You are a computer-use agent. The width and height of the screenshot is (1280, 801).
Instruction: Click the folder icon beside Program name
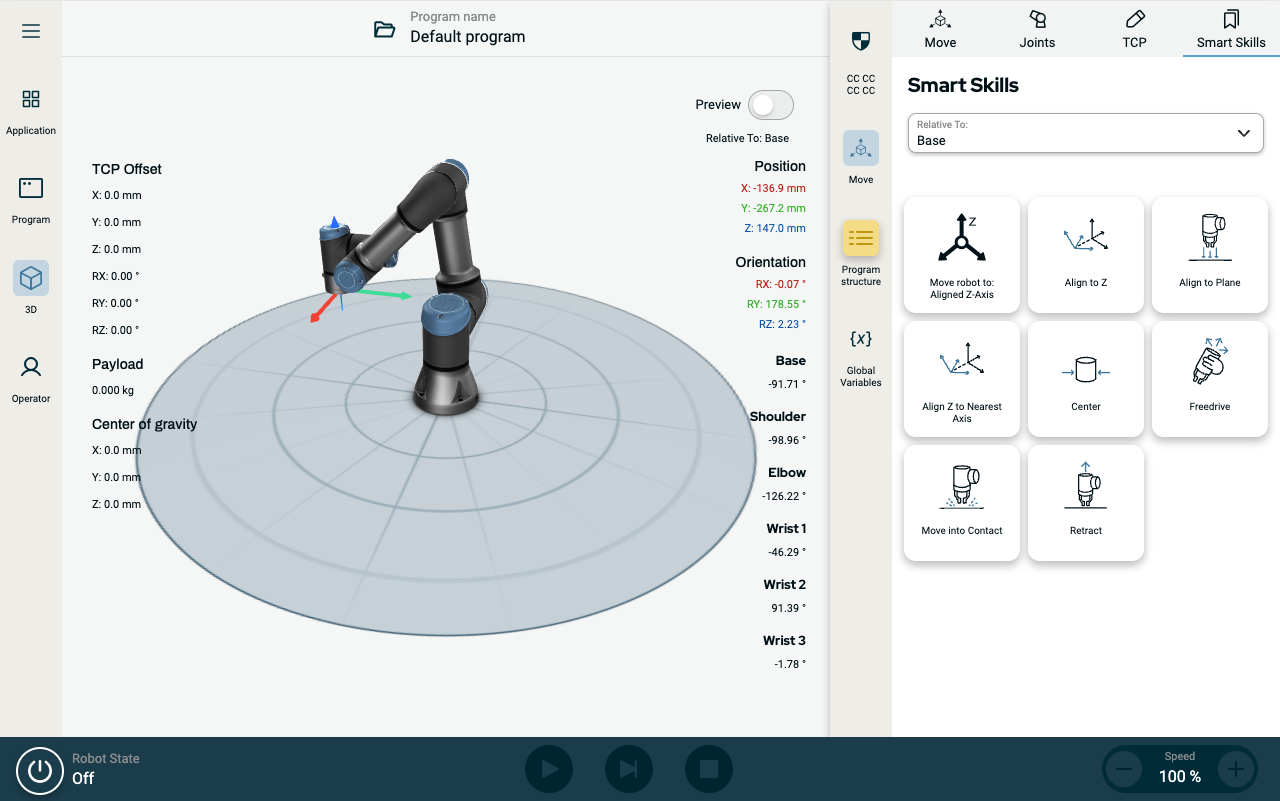point(384,29)
